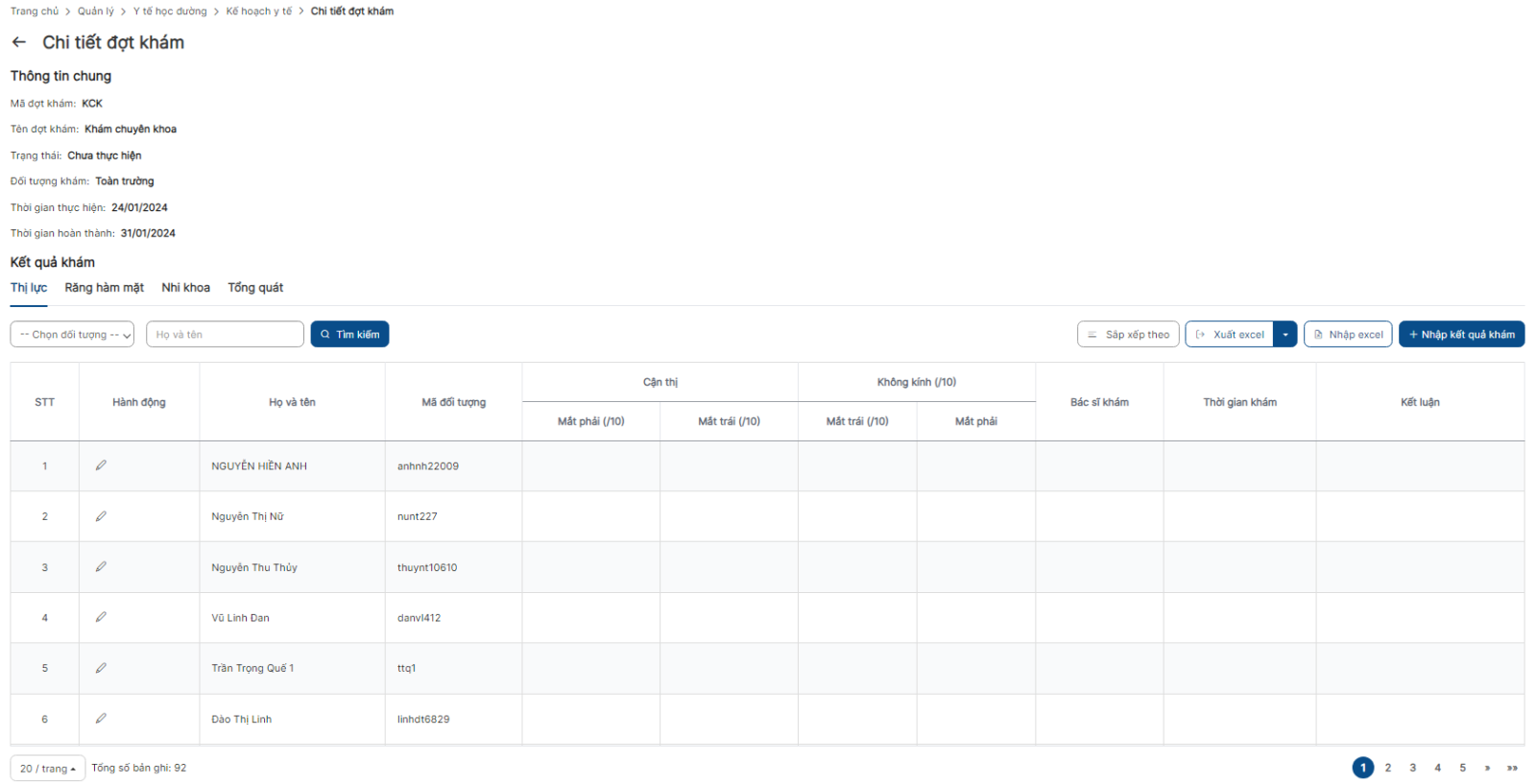Go to the next page arrow
1536x784 pixels.
click(x=1487, y=768)
